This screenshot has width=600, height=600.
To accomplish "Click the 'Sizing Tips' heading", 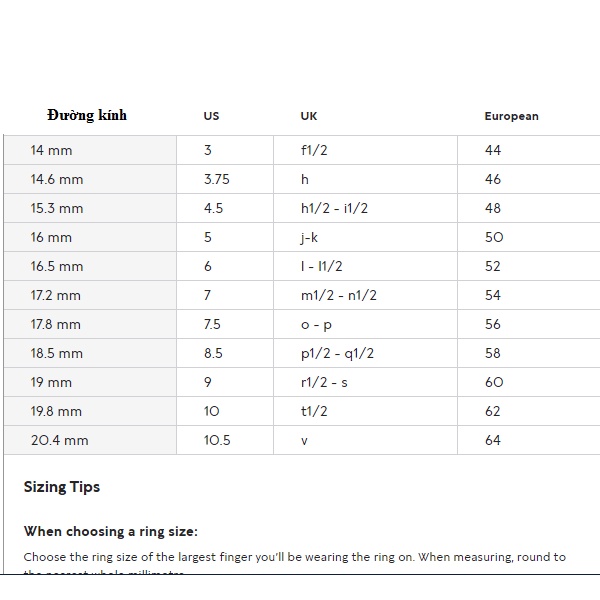I will [62, 487].
